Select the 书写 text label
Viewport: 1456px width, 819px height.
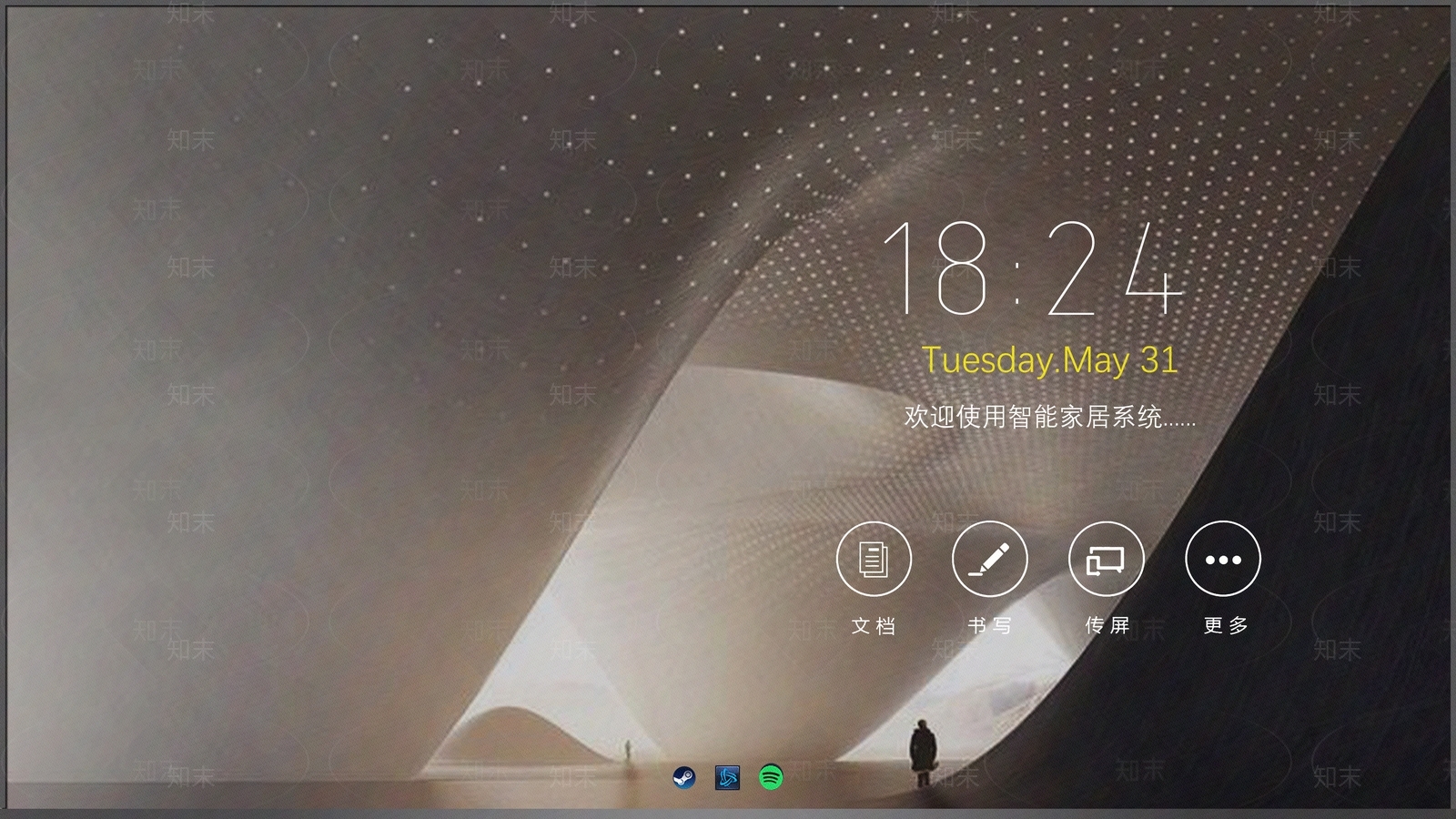(990, 626)
